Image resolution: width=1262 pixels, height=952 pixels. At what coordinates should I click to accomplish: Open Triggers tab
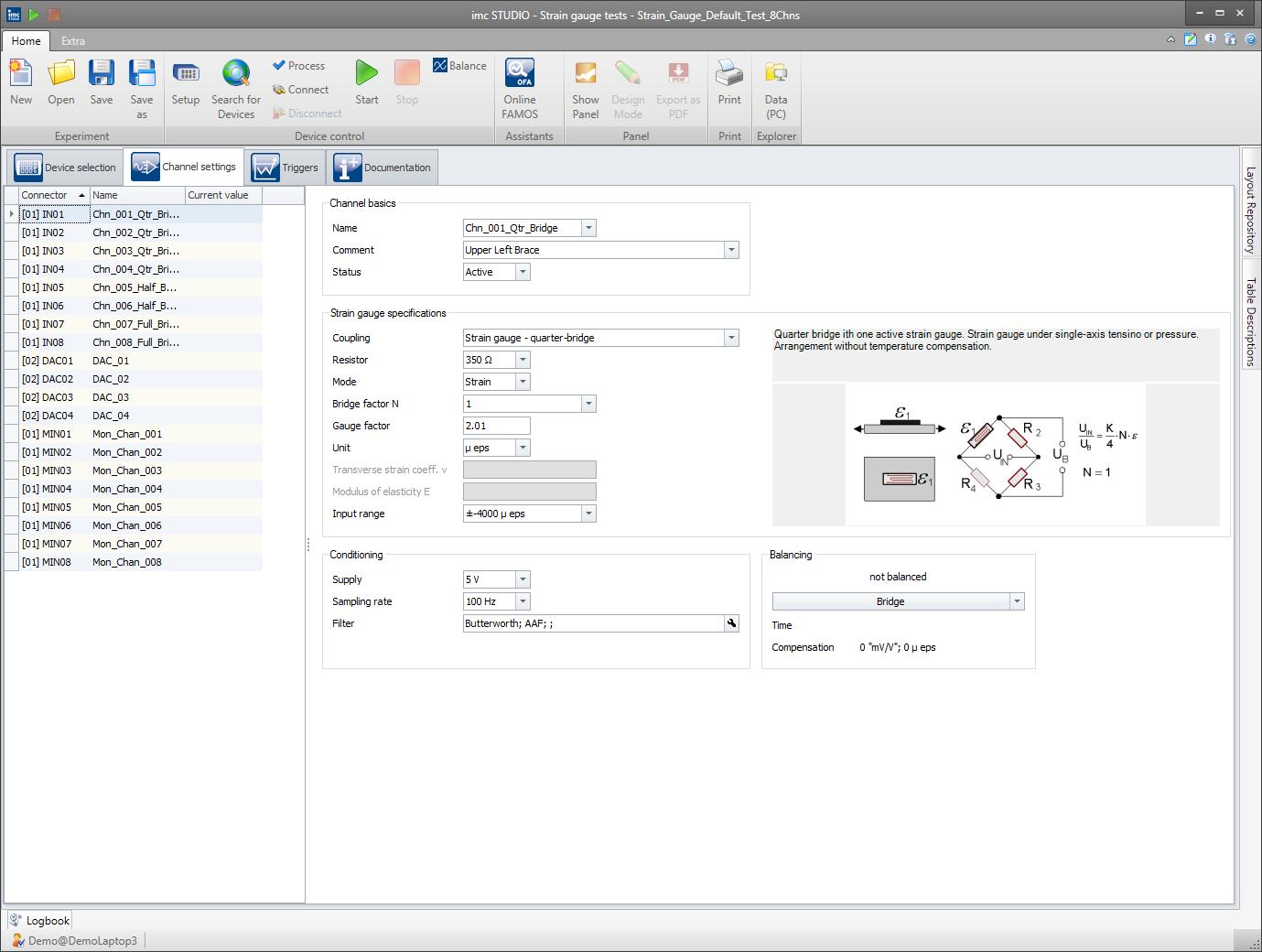pyautogui.click(x=285, y=168)
